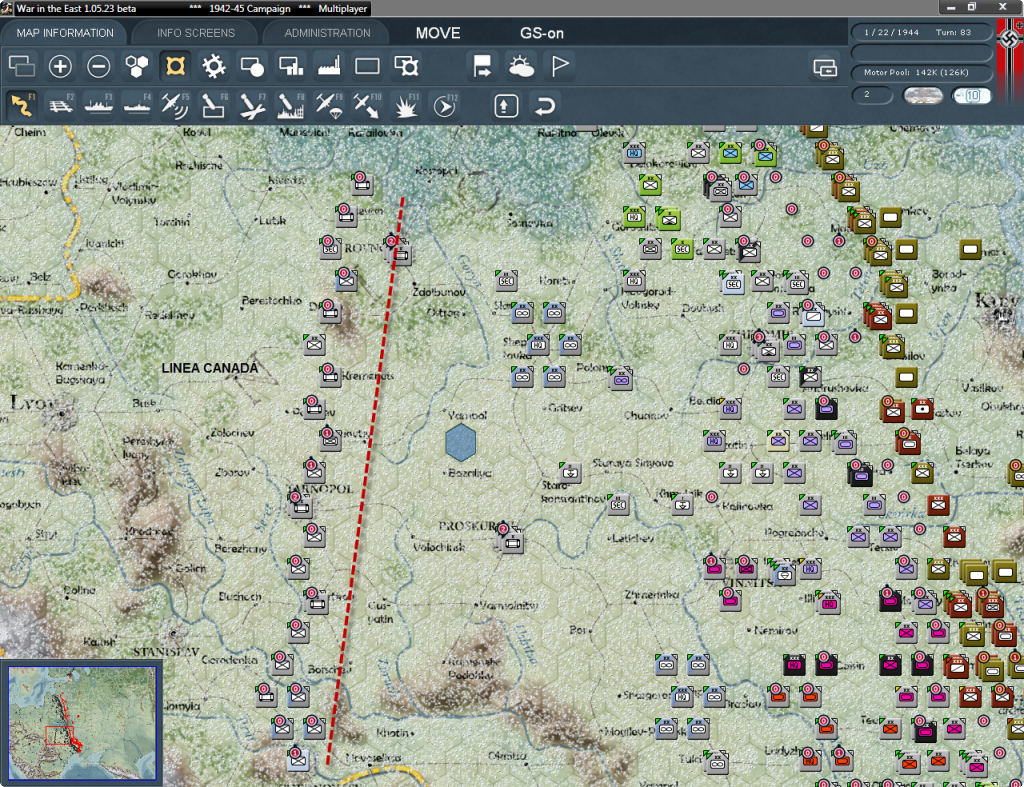Click the Lvov city label
The image size is (1024, 787).
(31, 402)
